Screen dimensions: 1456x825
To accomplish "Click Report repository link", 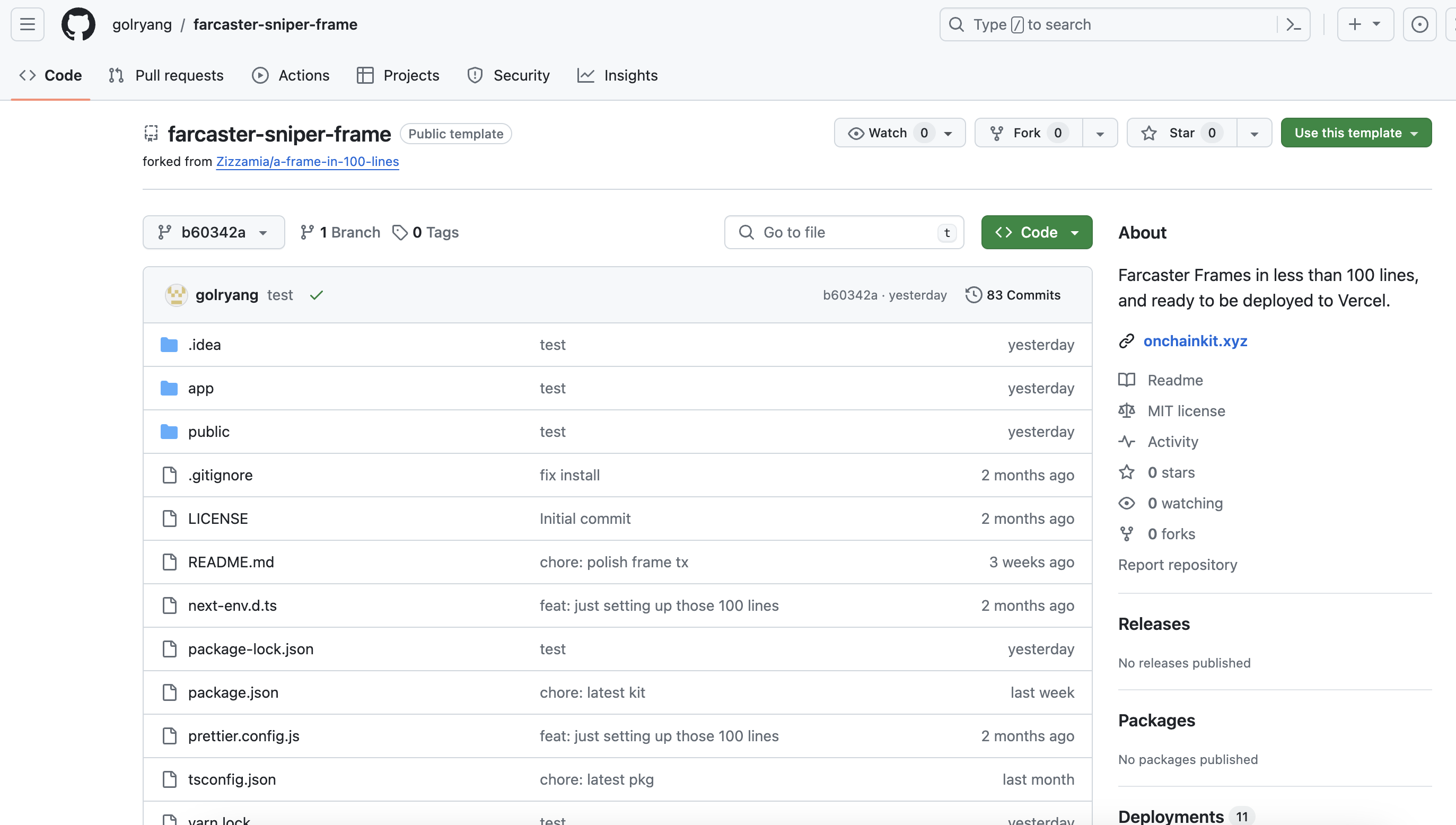I will 1177,565.
